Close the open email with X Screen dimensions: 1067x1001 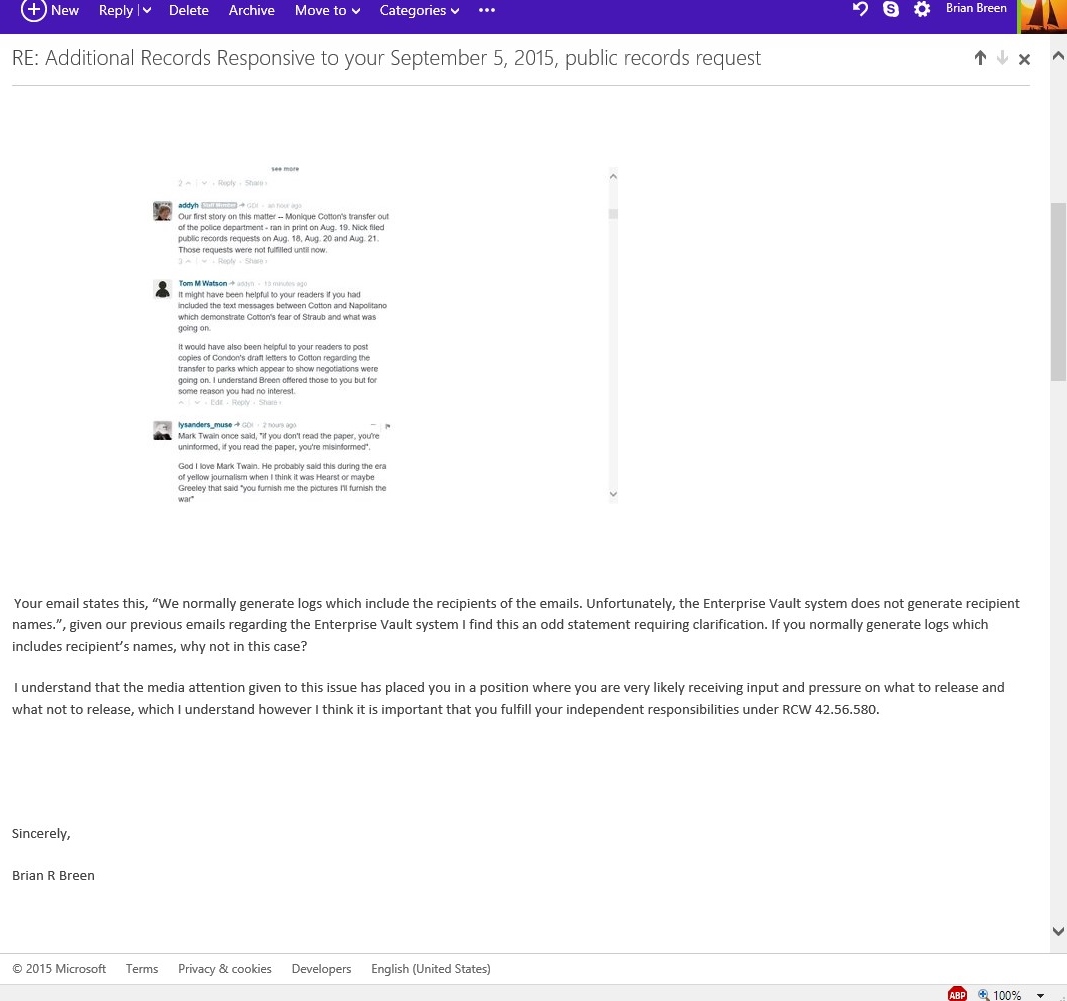1024,60
